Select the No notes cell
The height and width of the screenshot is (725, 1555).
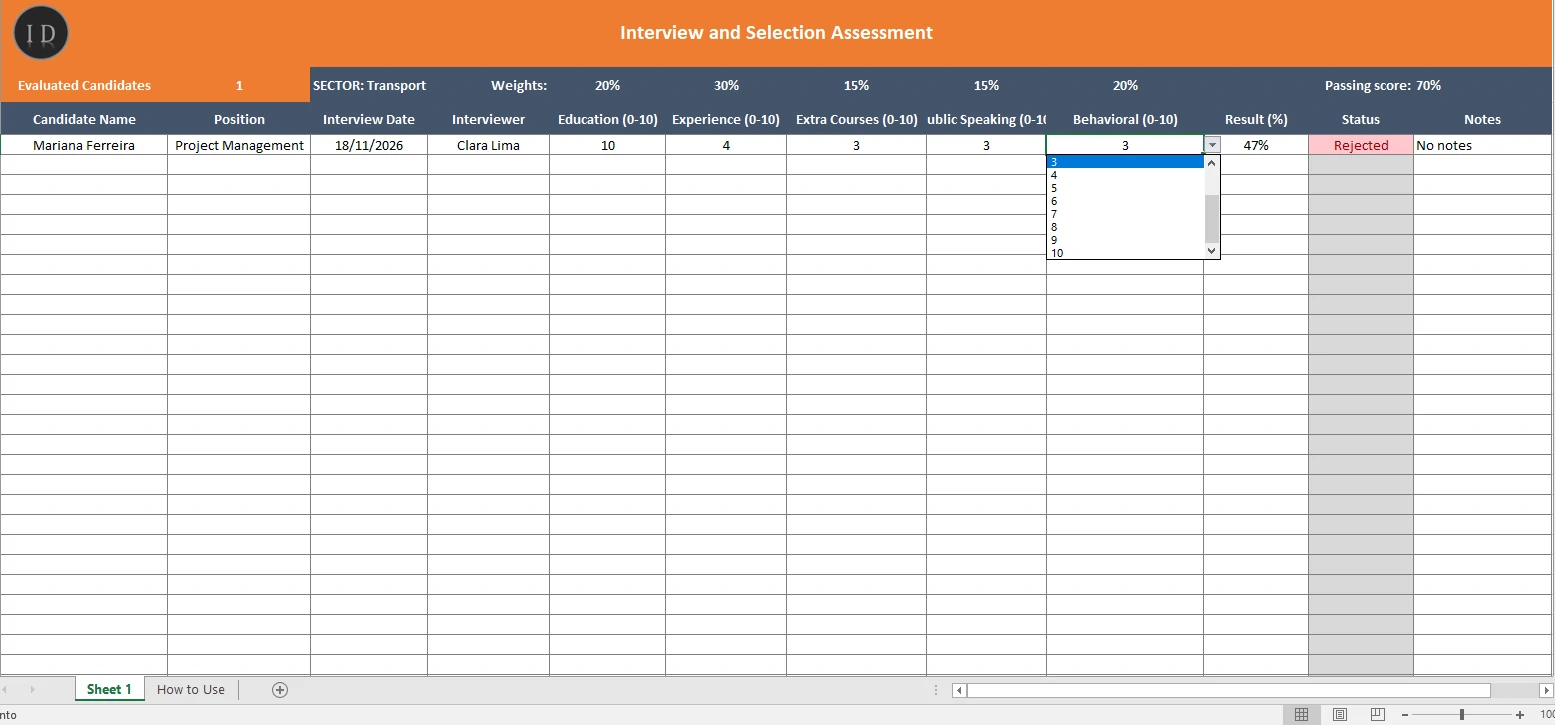click(x=1483, y=145)
